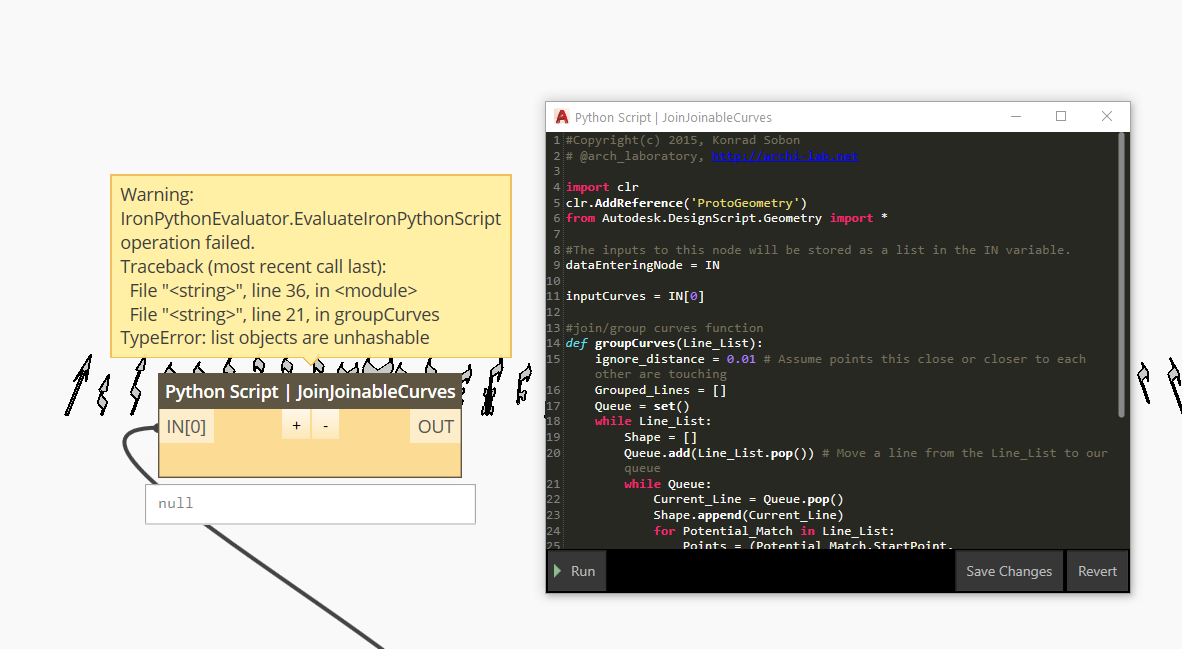Click the 'def groupCurves(Line_List):' line
Viewport: 1182px width, 649px height.
click(664, 343)
